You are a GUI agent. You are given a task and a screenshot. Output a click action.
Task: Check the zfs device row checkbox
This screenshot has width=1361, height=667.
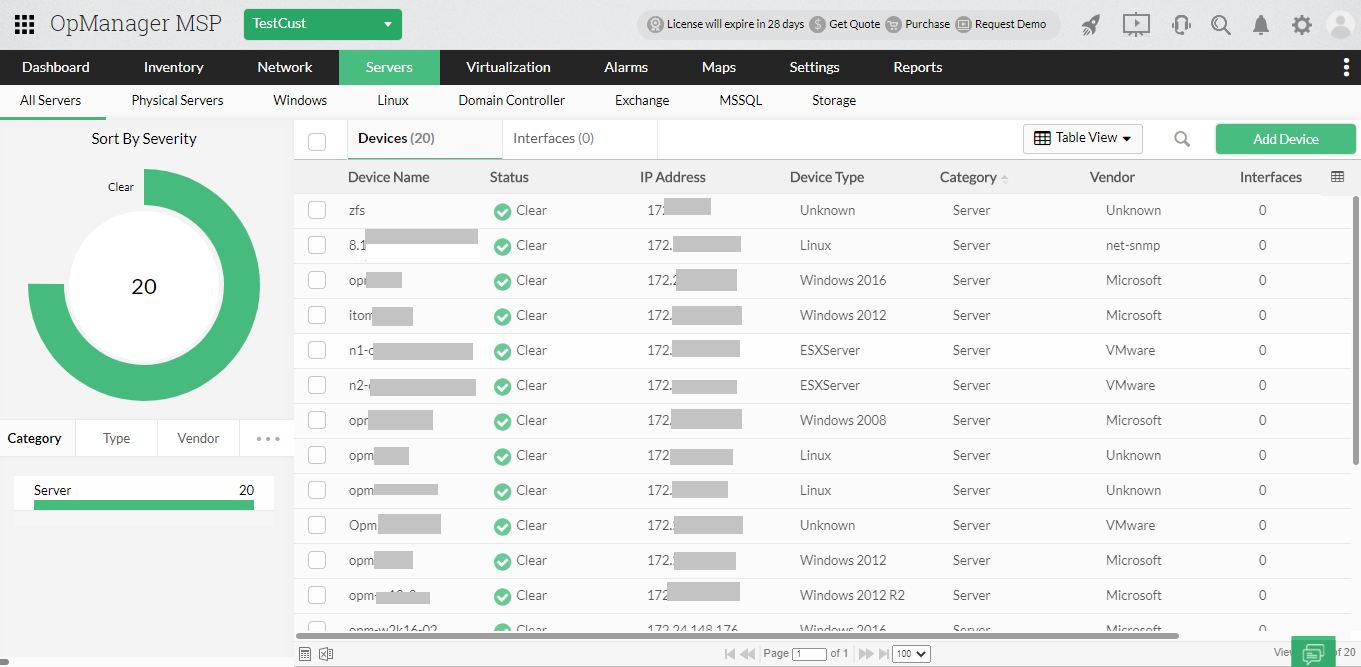click(x=317, y=210)
